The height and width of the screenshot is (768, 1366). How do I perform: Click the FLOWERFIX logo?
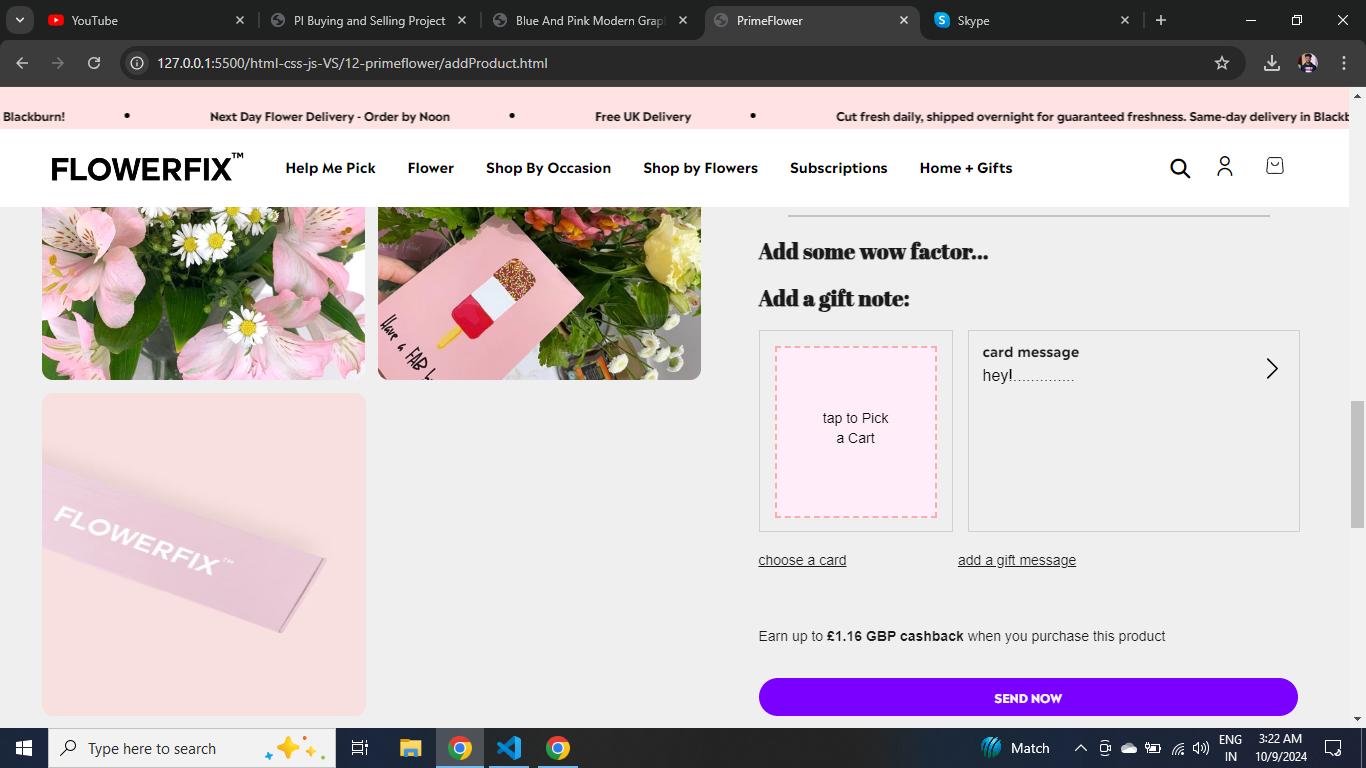coord(147,168)
